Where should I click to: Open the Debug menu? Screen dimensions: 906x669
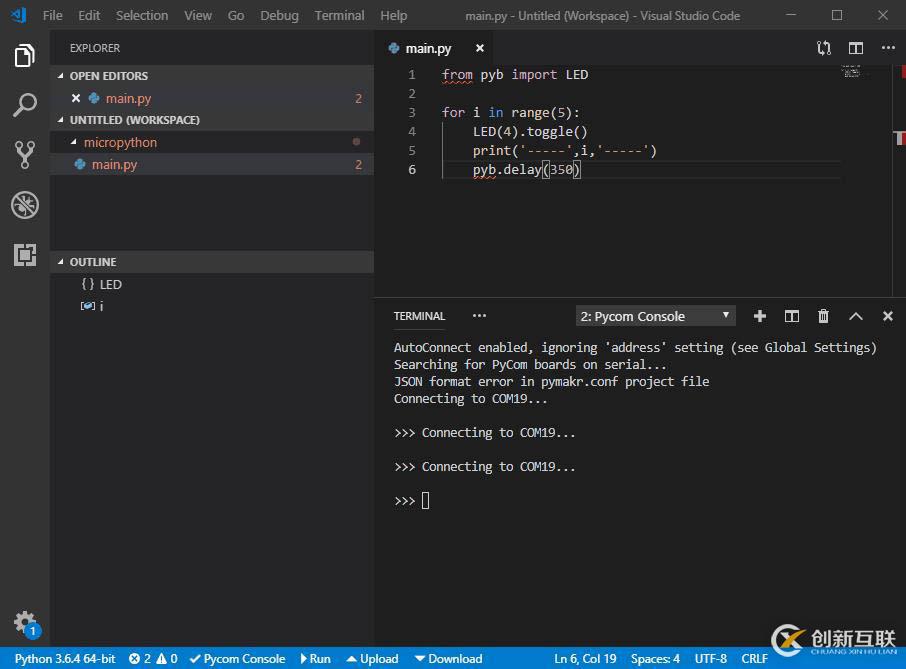tap(279, 15)
